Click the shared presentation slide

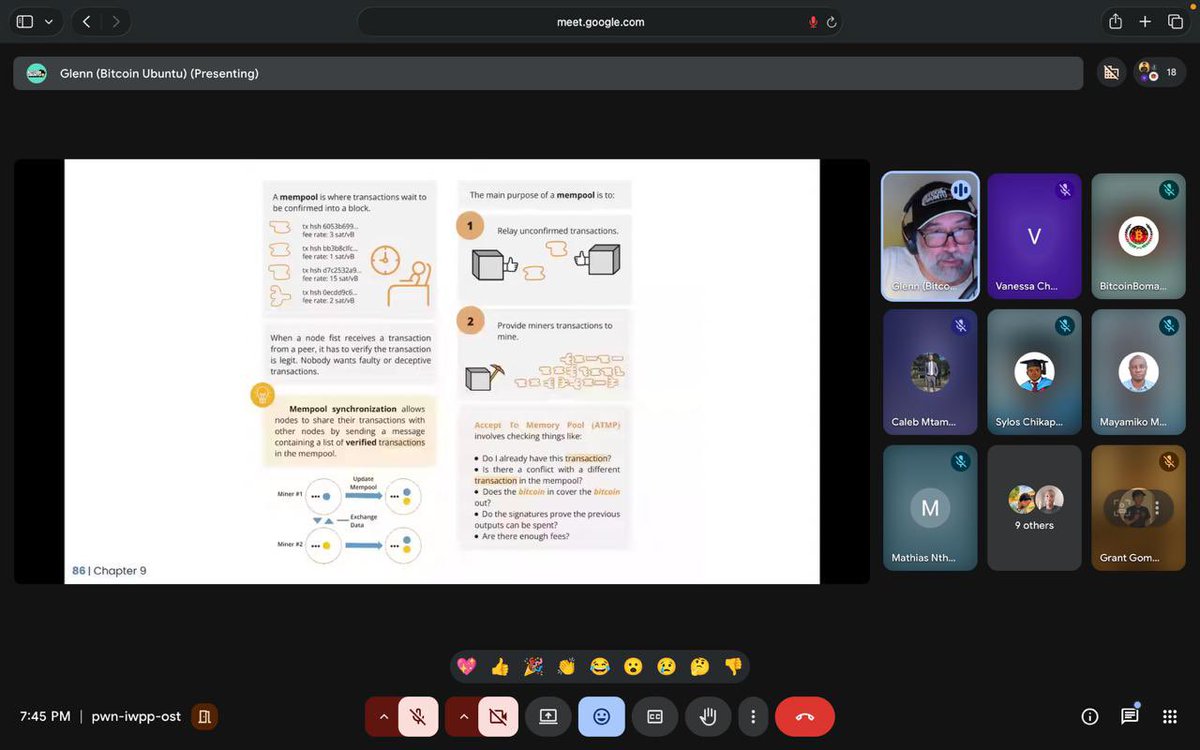[x=442, y=371]
